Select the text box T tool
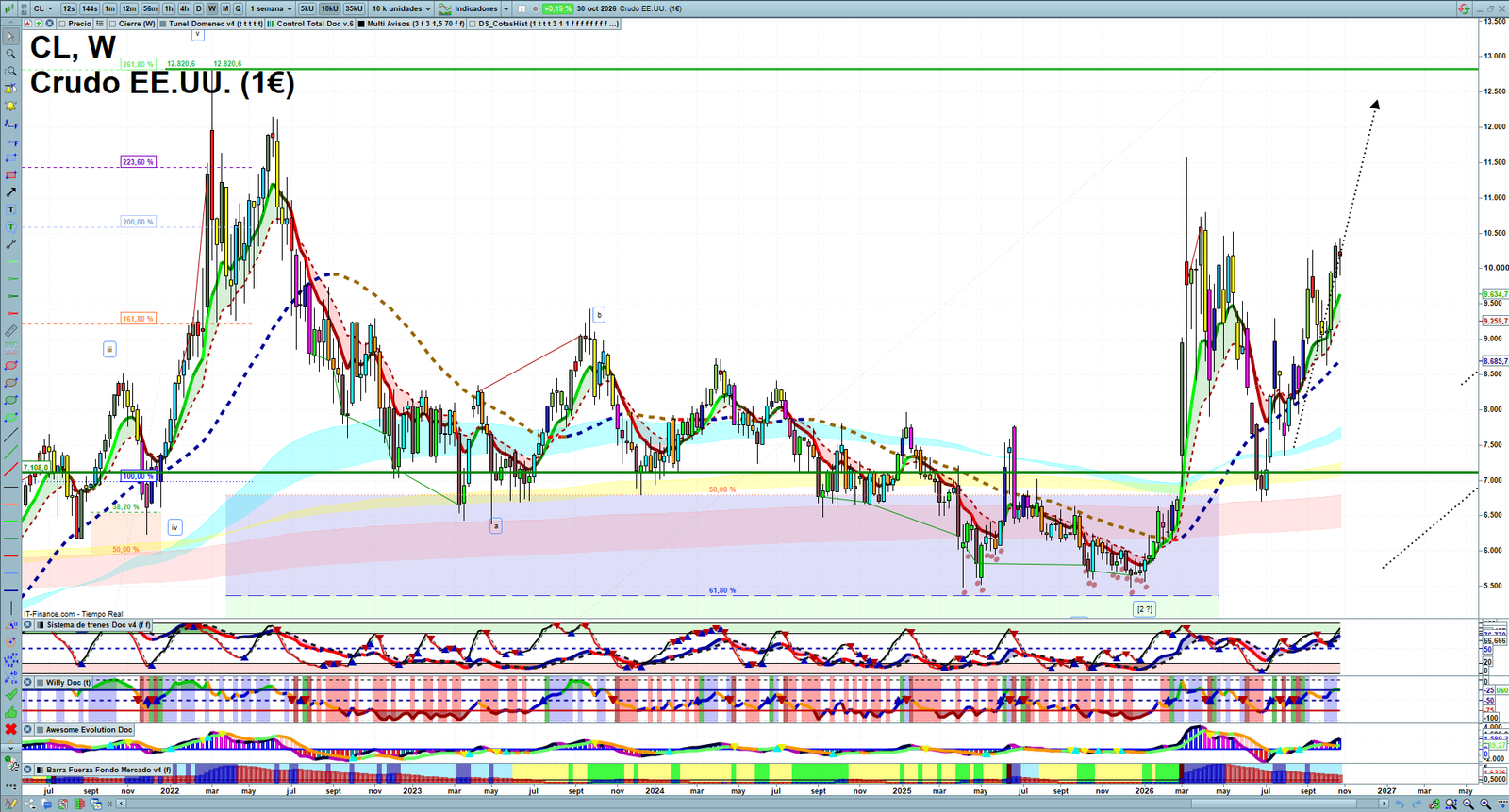1509x812 pixels. [10, 209]
